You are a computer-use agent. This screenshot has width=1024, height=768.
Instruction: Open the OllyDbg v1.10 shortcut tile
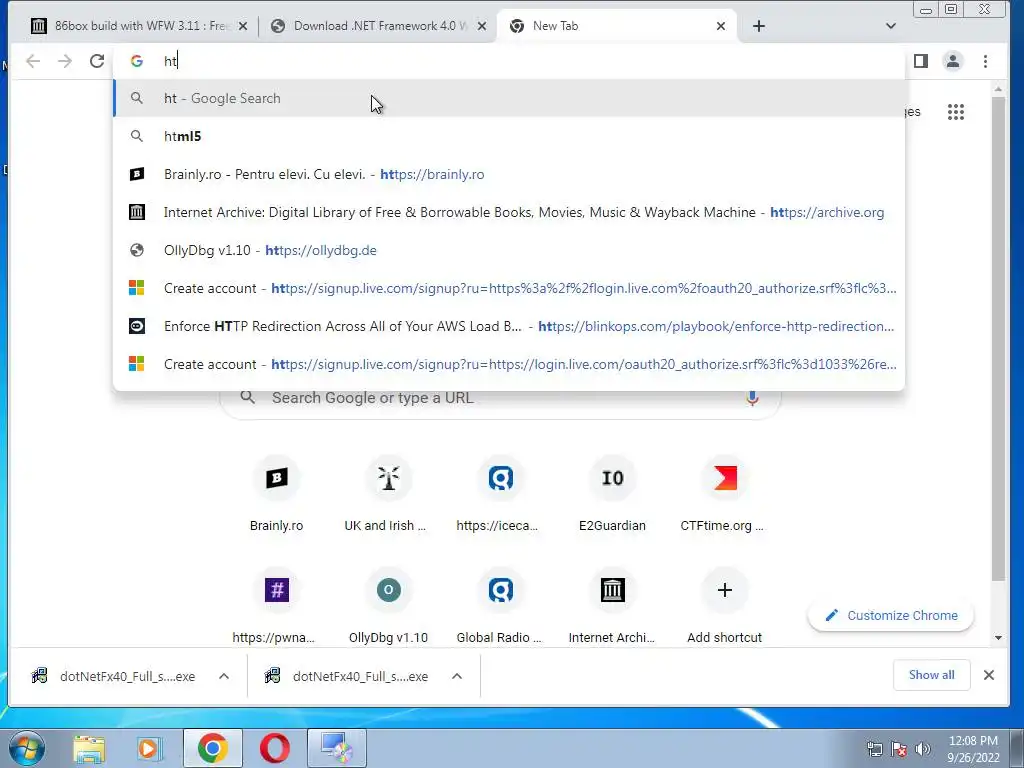click(389, 607)
